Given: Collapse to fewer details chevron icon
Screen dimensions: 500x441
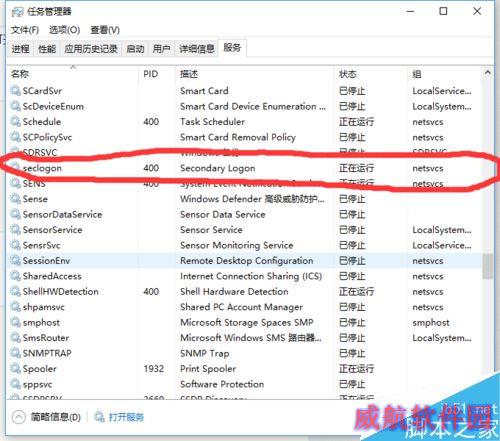Looking at the screenshot, I should [x=19, y=417].
